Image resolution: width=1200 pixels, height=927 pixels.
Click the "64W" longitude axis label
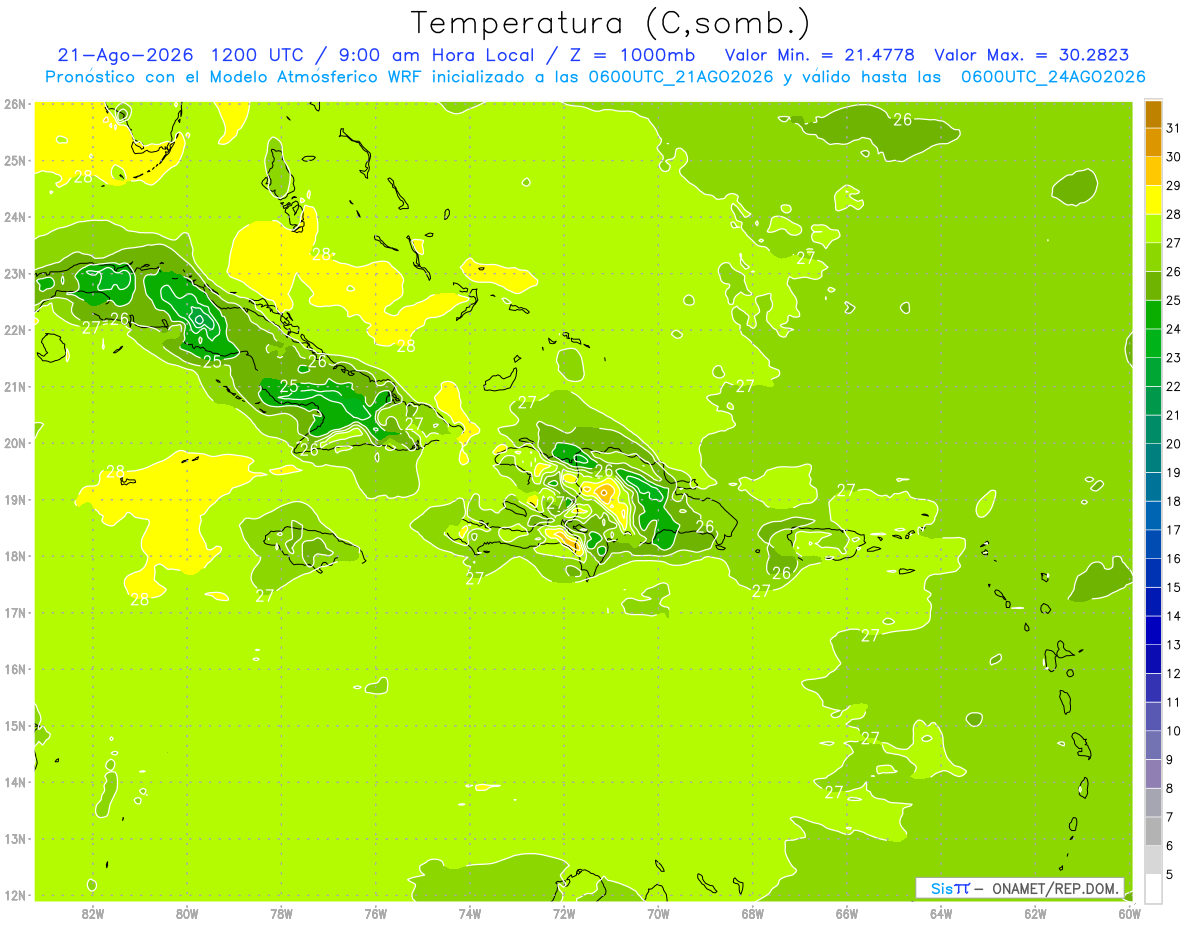[941, 913]
